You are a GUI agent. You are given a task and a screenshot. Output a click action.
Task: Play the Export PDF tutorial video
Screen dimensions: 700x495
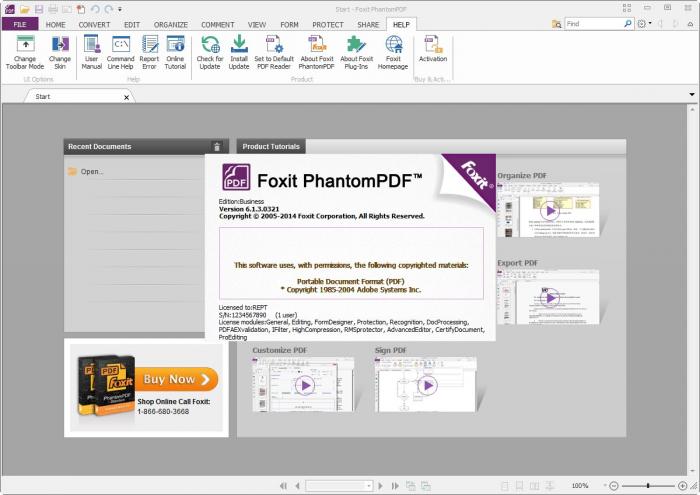(x=550, y=298)
